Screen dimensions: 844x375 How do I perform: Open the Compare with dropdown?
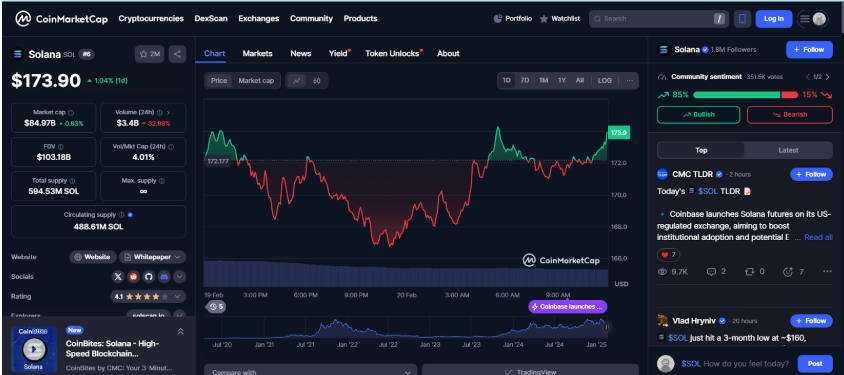pos(311,371)
